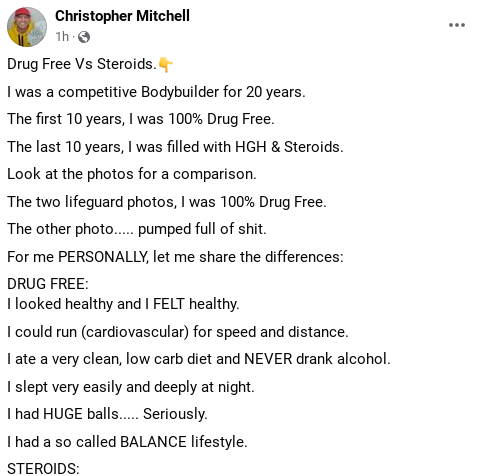479x476 pixels.
Task: Click the pointing-down hand emoji
Action: tap(165, 64)
